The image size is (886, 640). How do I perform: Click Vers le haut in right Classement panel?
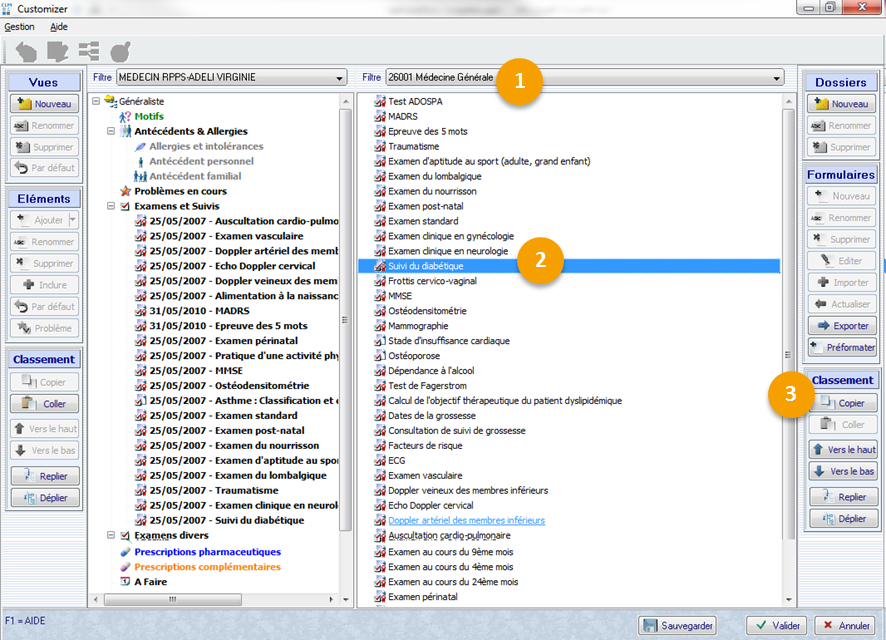[842, 449]
